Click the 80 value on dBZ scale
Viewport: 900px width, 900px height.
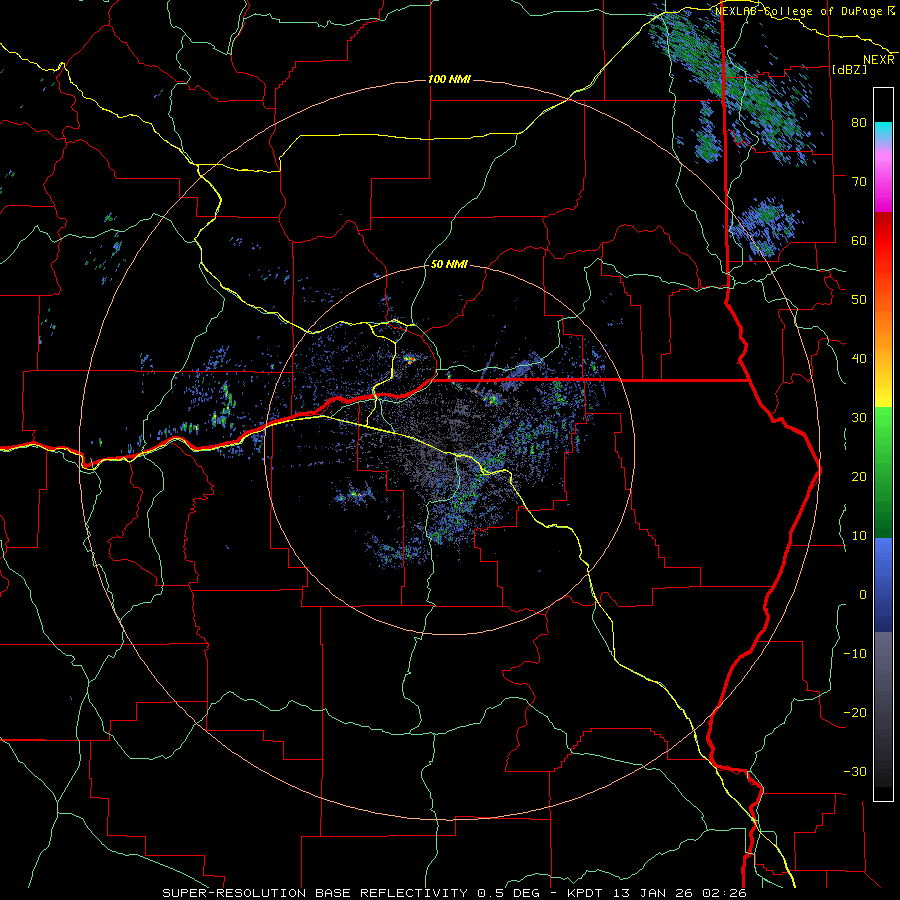pos(859,122)
